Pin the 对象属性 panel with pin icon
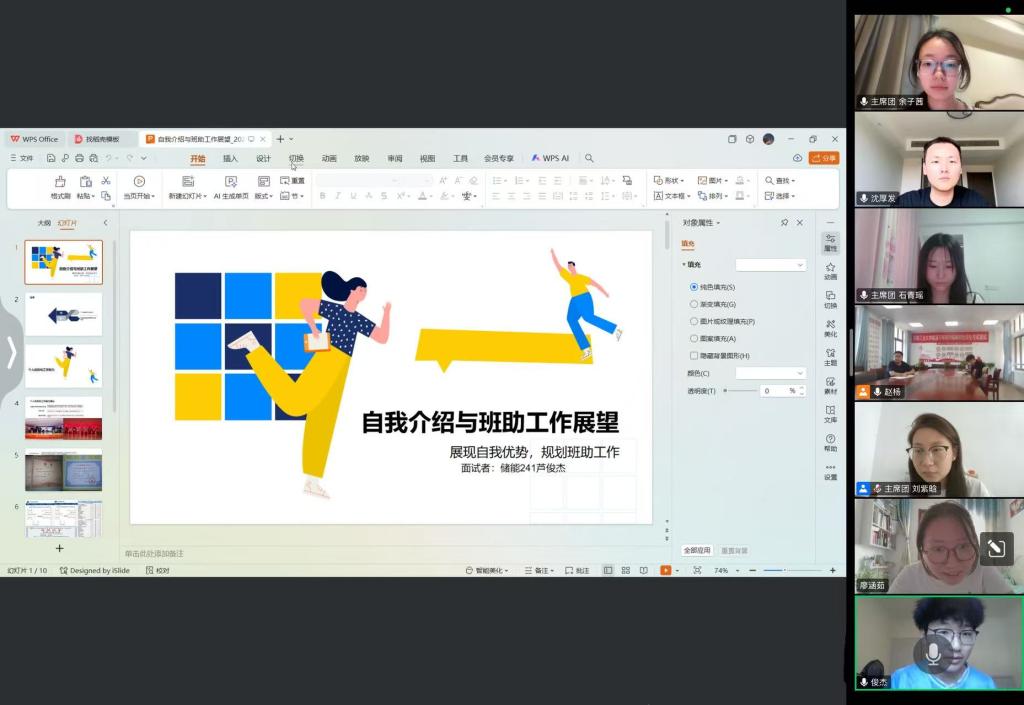 click(784, 223)
